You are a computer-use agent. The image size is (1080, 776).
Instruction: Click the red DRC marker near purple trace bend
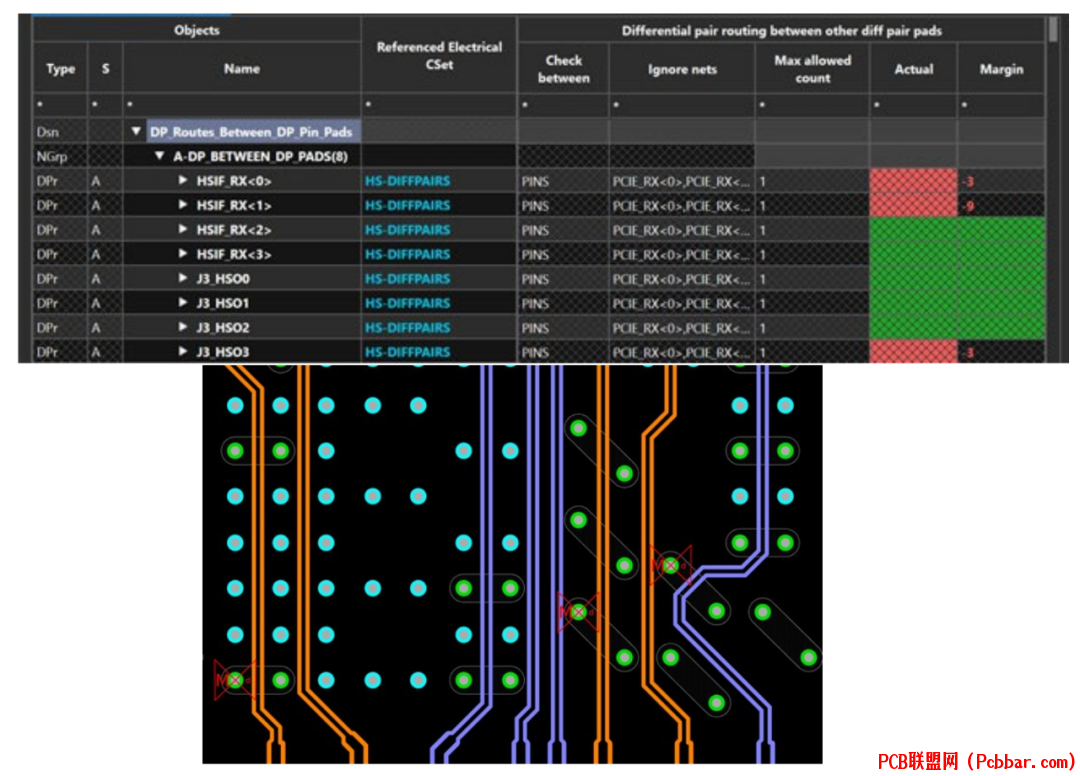(670, 565)
